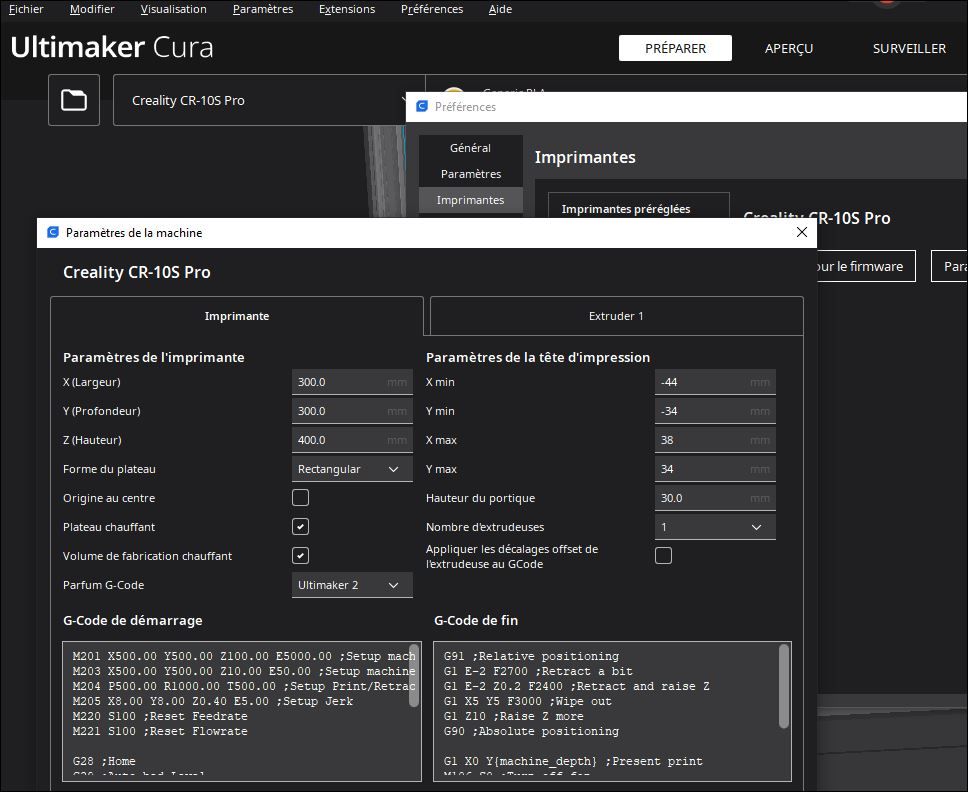968x792 pixels.
Task: Click the Y min input field
Action: (715, 411)
